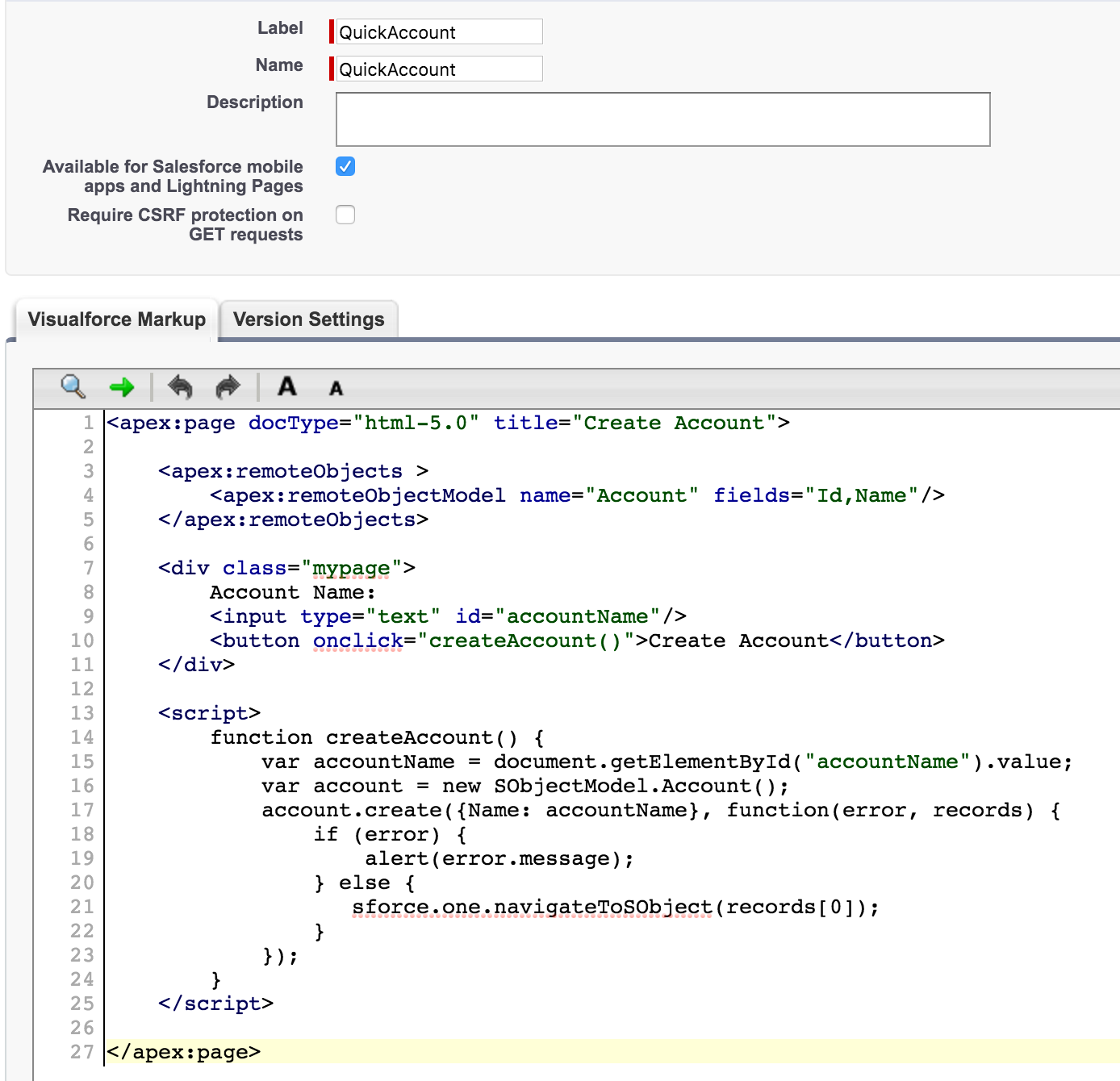
Task: Click the Find magnifying glass icon
Action: click(x=73, y=387)
